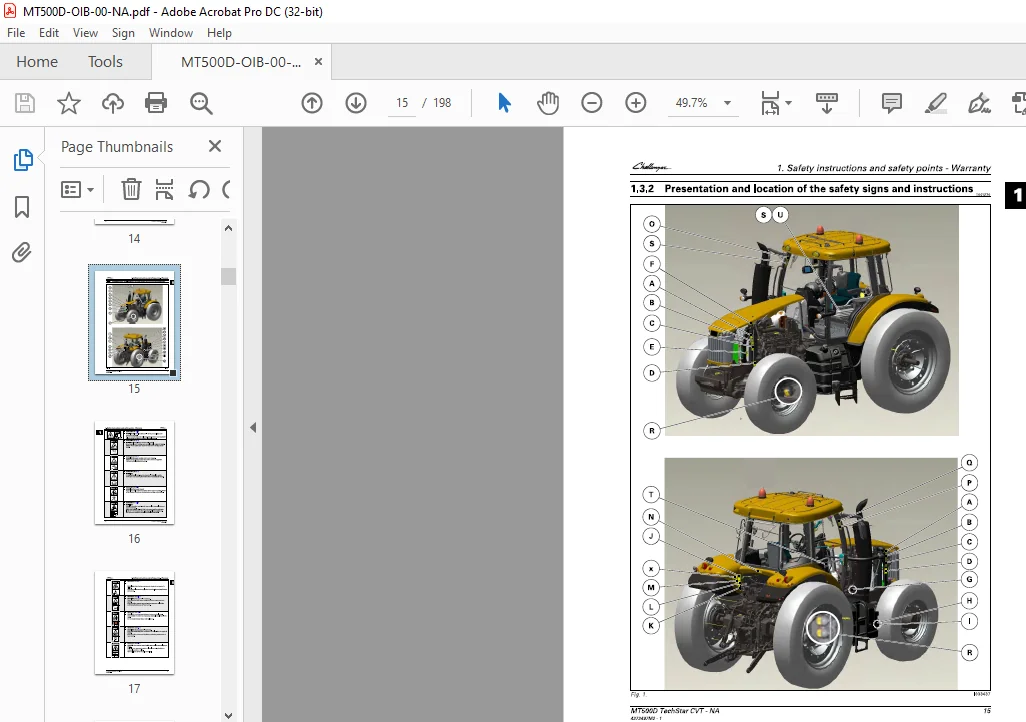Screen dimensions: 1026x722
Task: Select page 17 thumbnail
Action: tap(134, 623)
